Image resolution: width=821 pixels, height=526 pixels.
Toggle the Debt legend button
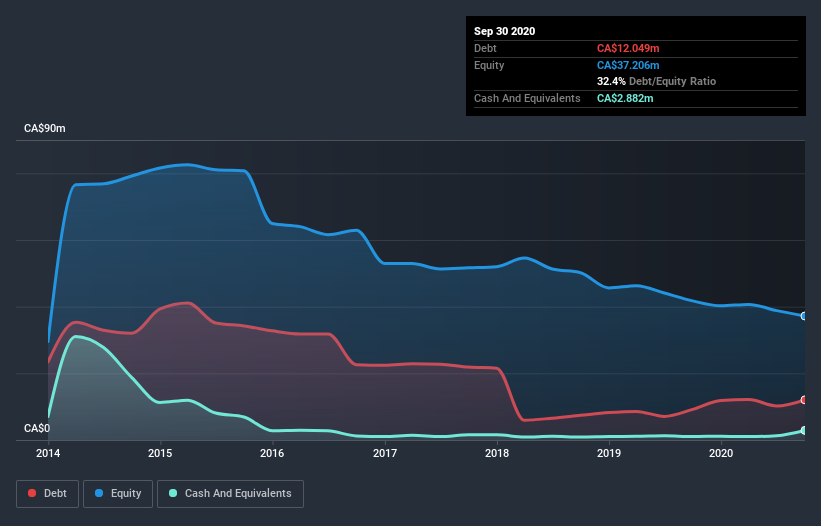pos(48,494)
